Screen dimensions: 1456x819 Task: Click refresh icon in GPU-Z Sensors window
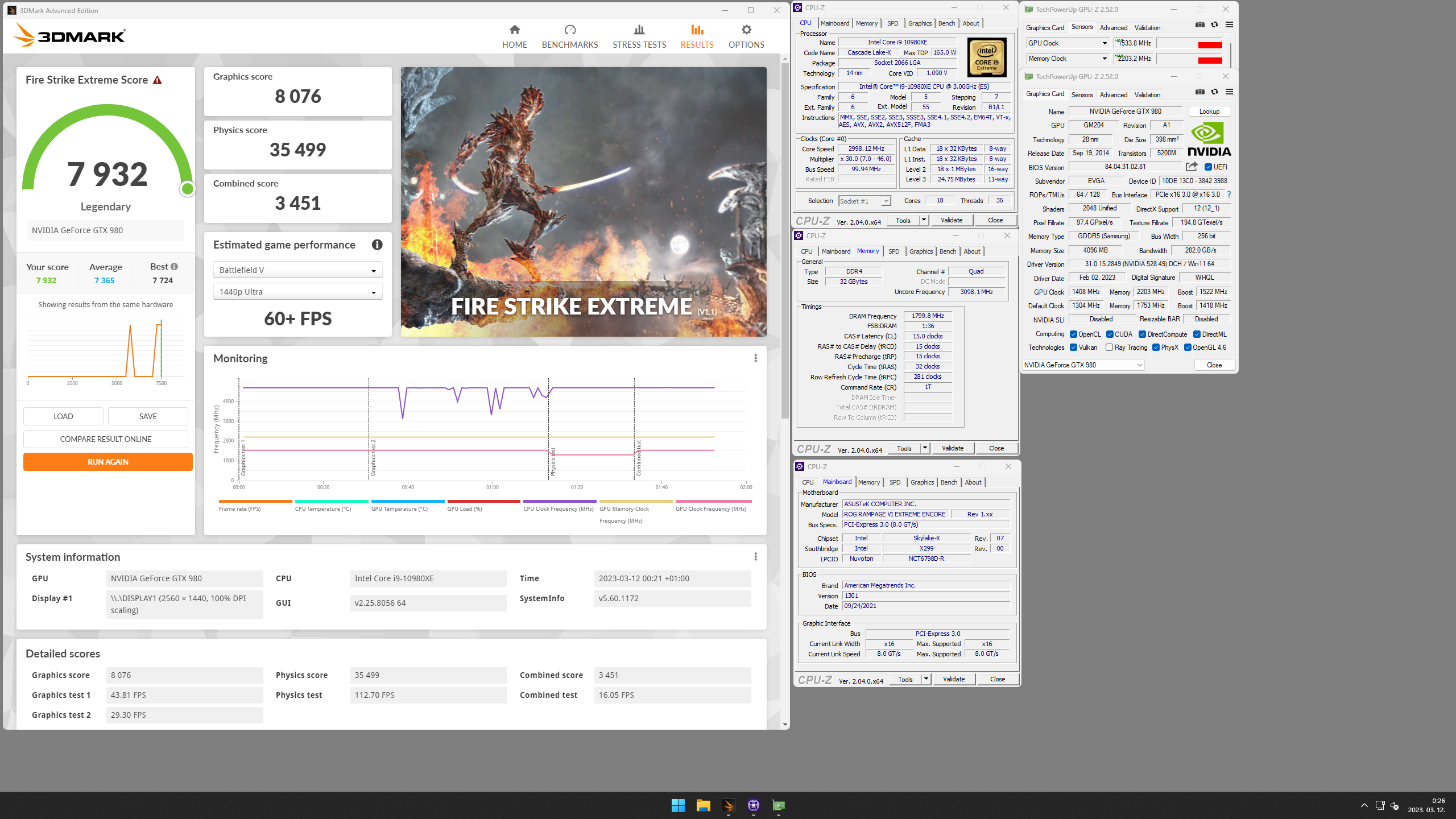1214,24
